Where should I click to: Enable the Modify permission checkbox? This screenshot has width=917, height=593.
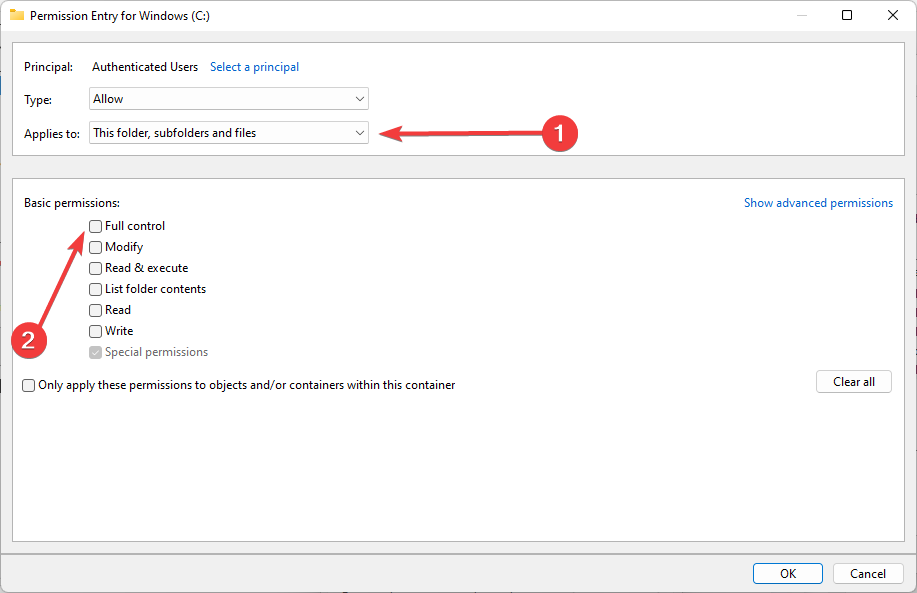coord(95,247)
